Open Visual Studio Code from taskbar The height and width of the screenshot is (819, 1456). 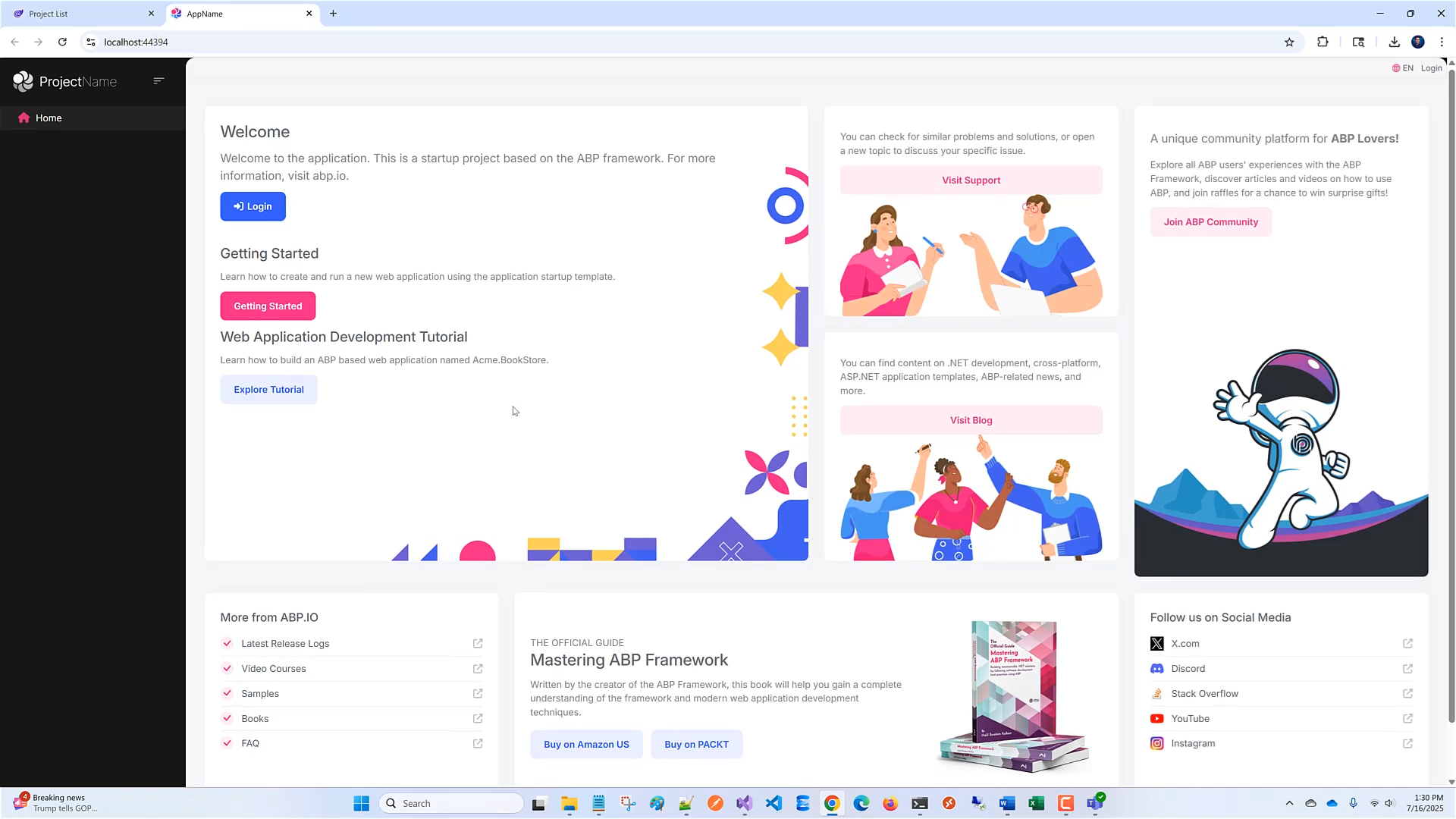click(x=773, y=803)
